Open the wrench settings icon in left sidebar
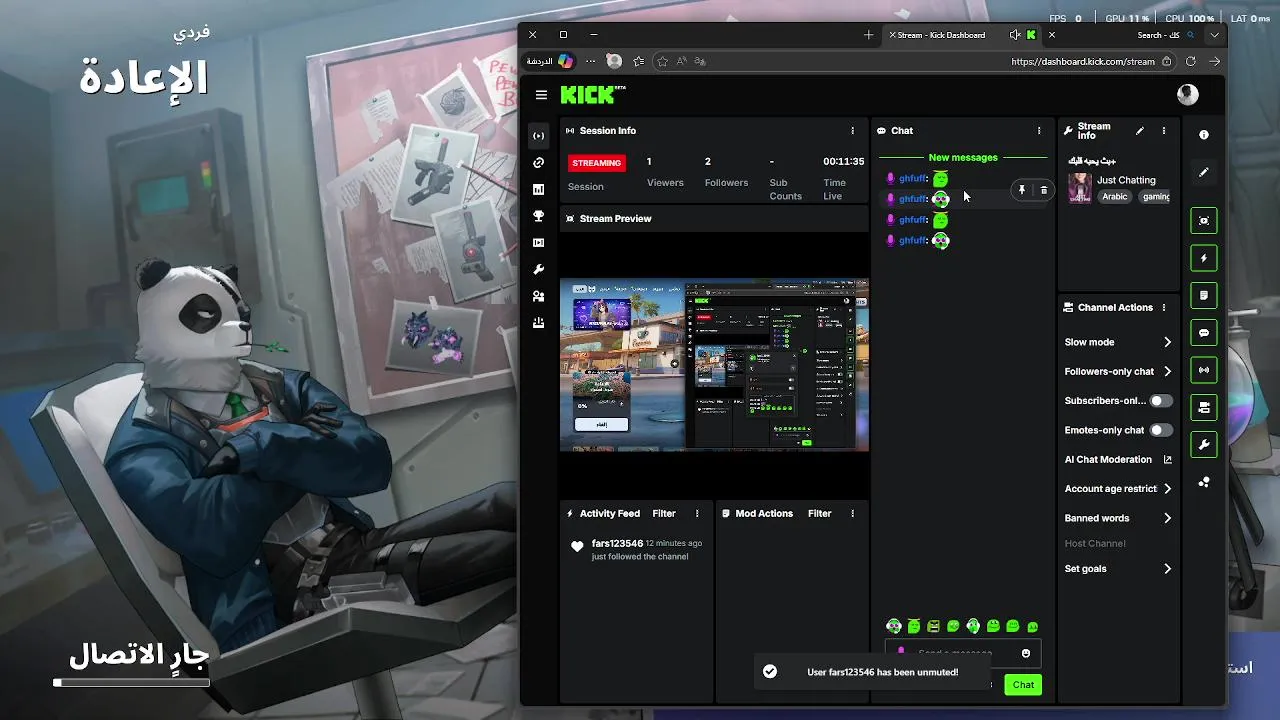This screenshot has height=720, width=1280. click(539, 270)
